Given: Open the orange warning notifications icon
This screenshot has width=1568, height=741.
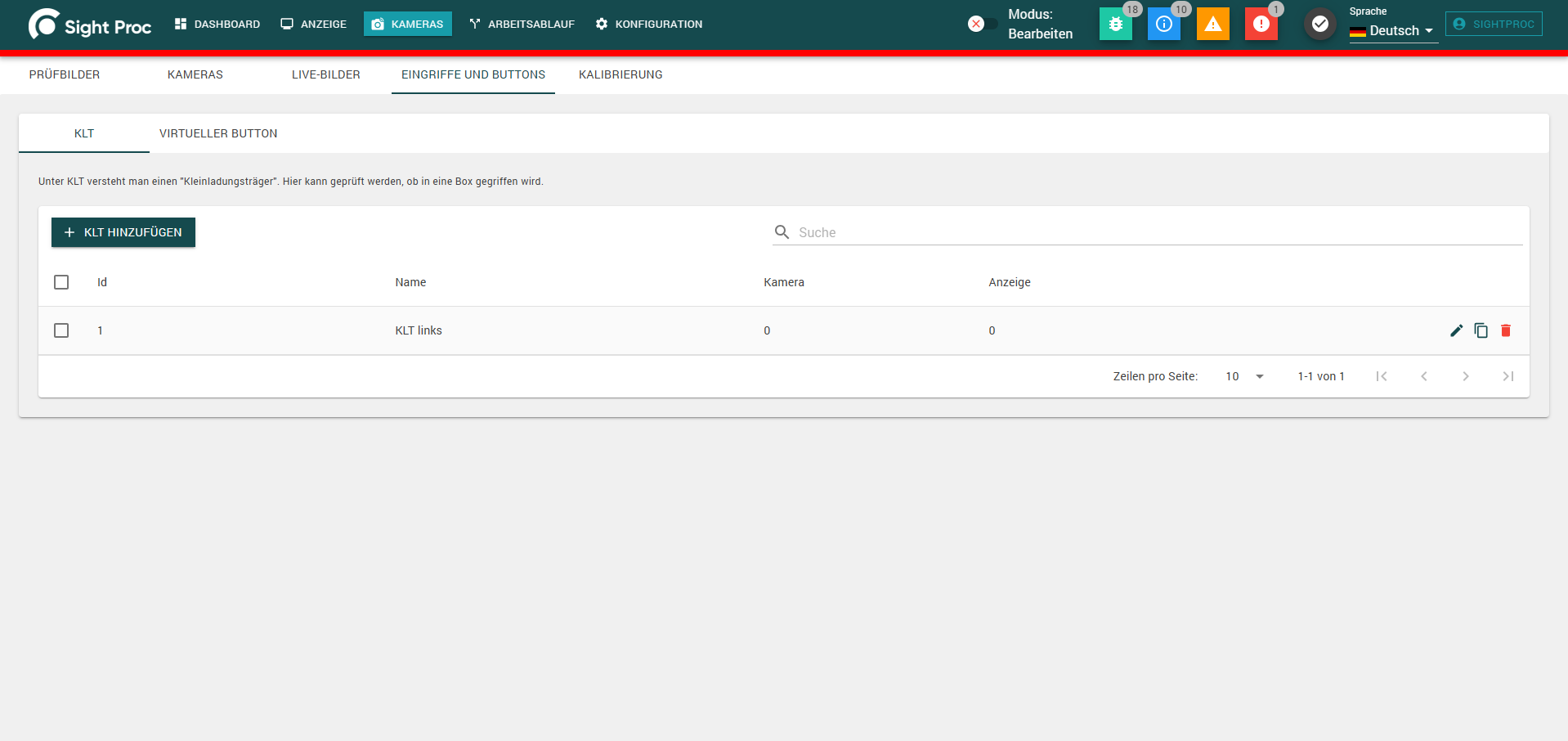Looking at the screenshot, I should (x=1213, y=25).
